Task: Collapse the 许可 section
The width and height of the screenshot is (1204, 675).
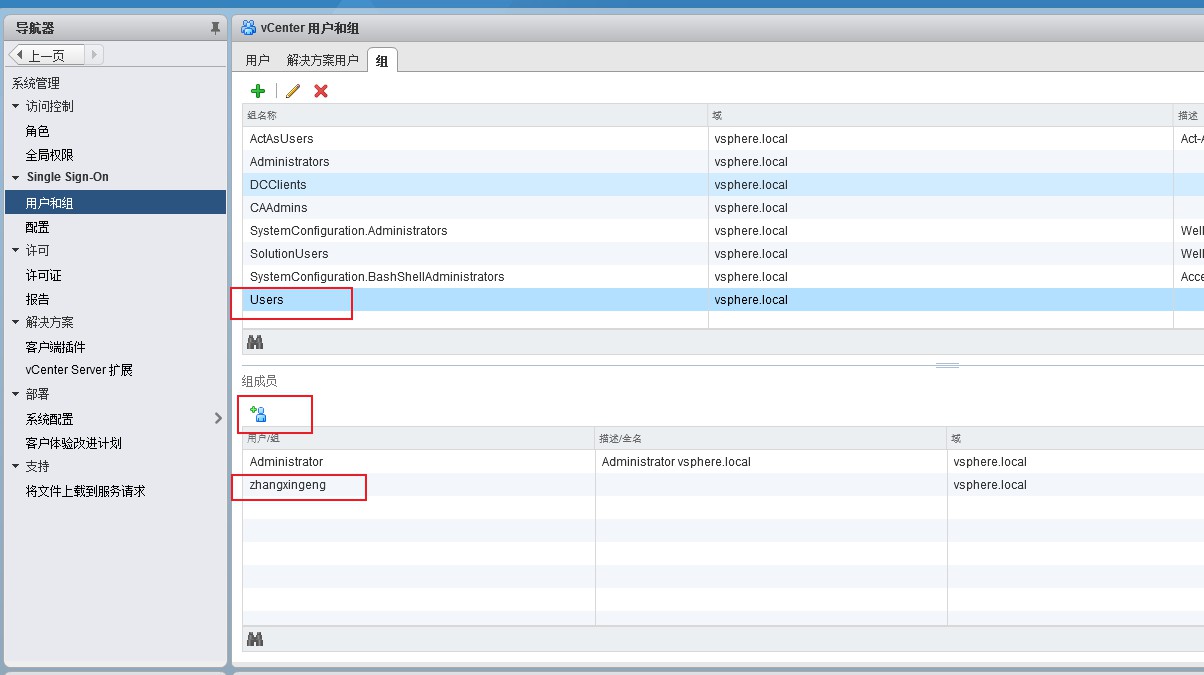Action: (x=15, y=250)
